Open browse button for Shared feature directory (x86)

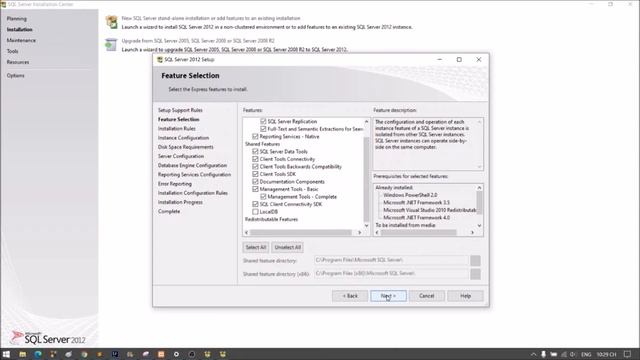[475, 274]
